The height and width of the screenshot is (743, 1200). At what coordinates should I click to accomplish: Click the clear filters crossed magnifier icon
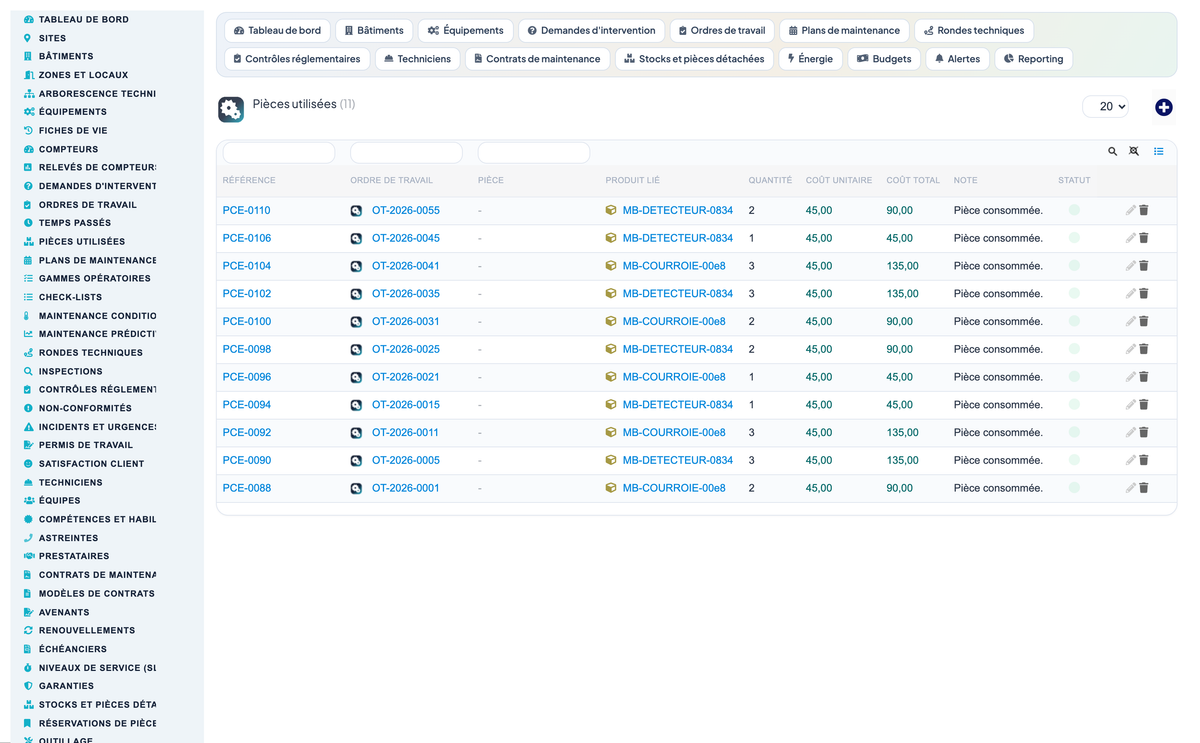tap(1134, 152)
